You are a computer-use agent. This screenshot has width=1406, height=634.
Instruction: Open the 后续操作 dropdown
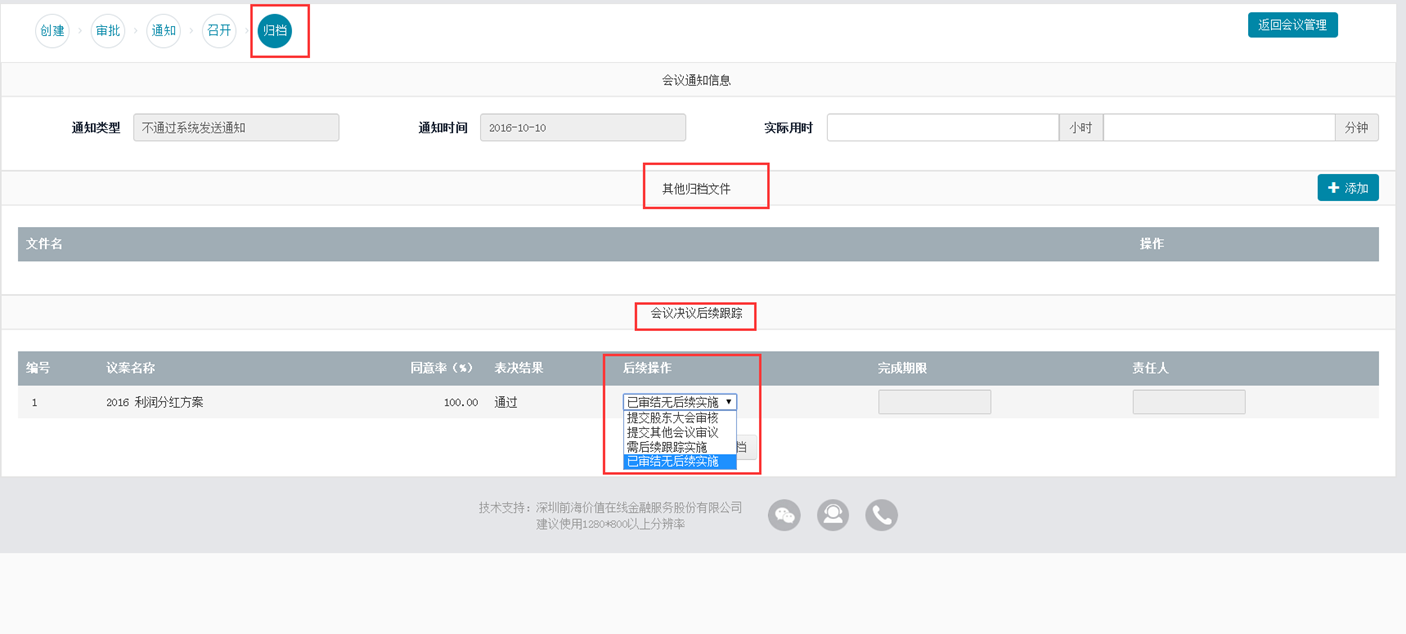click(680, 402)
